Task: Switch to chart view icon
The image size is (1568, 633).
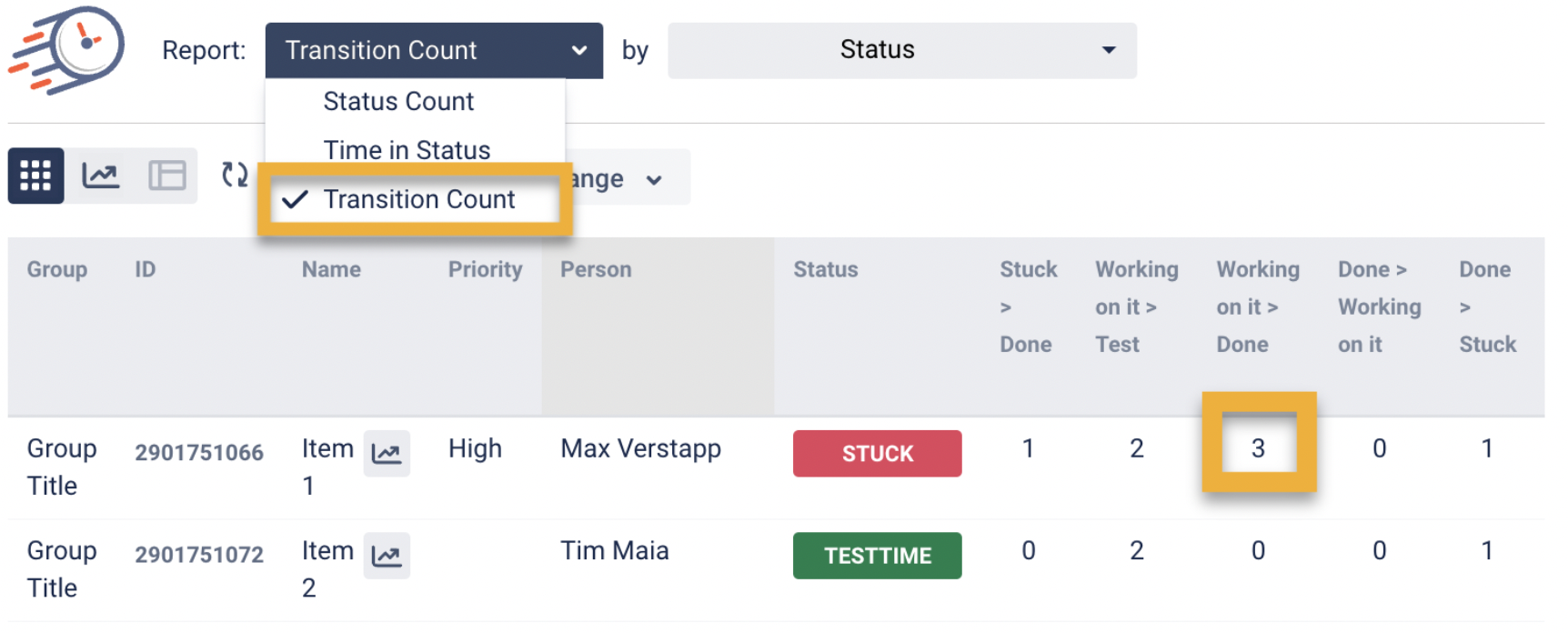Action: pos(100,176)
